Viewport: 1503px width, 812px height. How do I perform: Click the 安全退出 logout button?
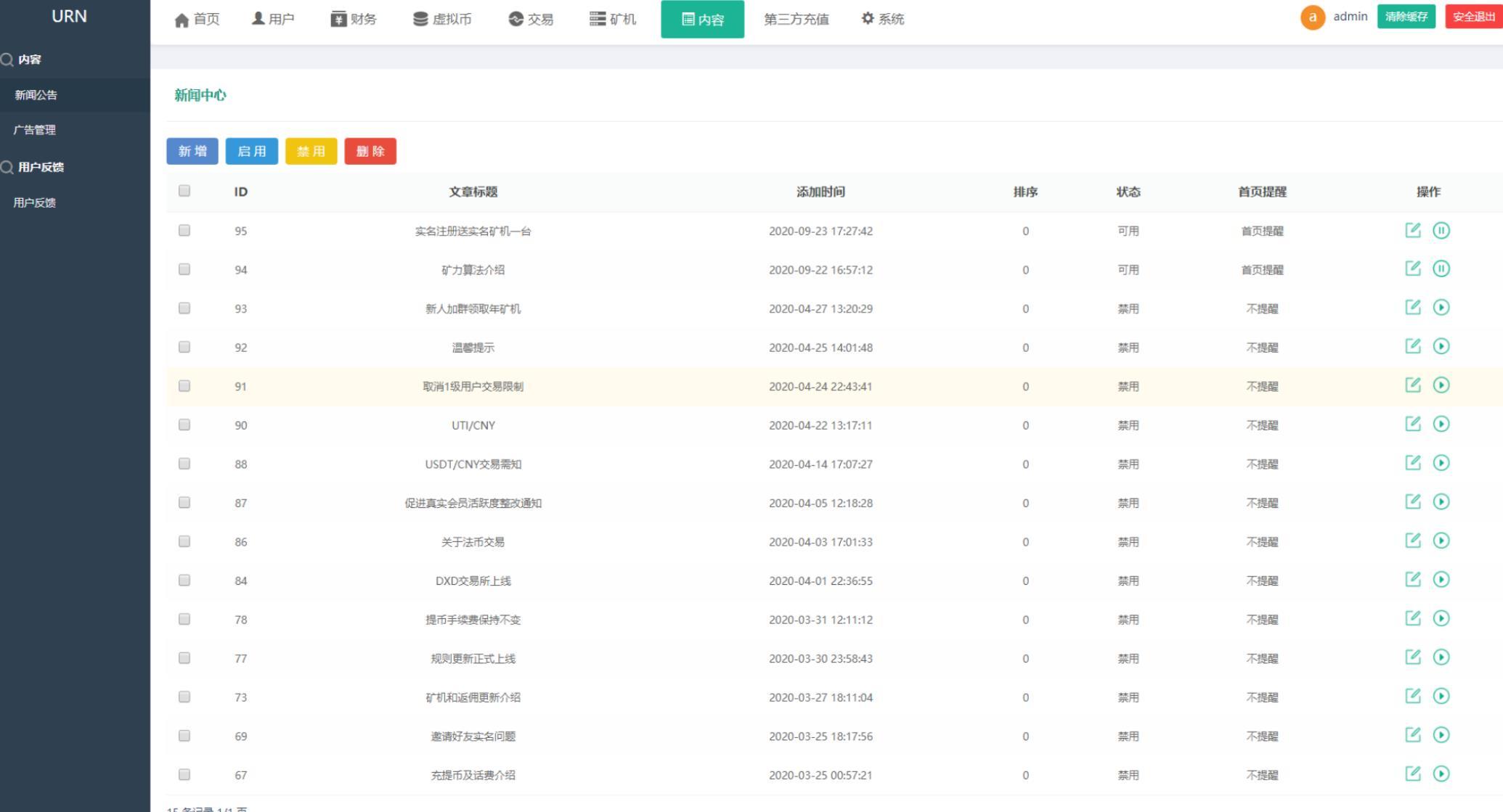pos(1473,17)
